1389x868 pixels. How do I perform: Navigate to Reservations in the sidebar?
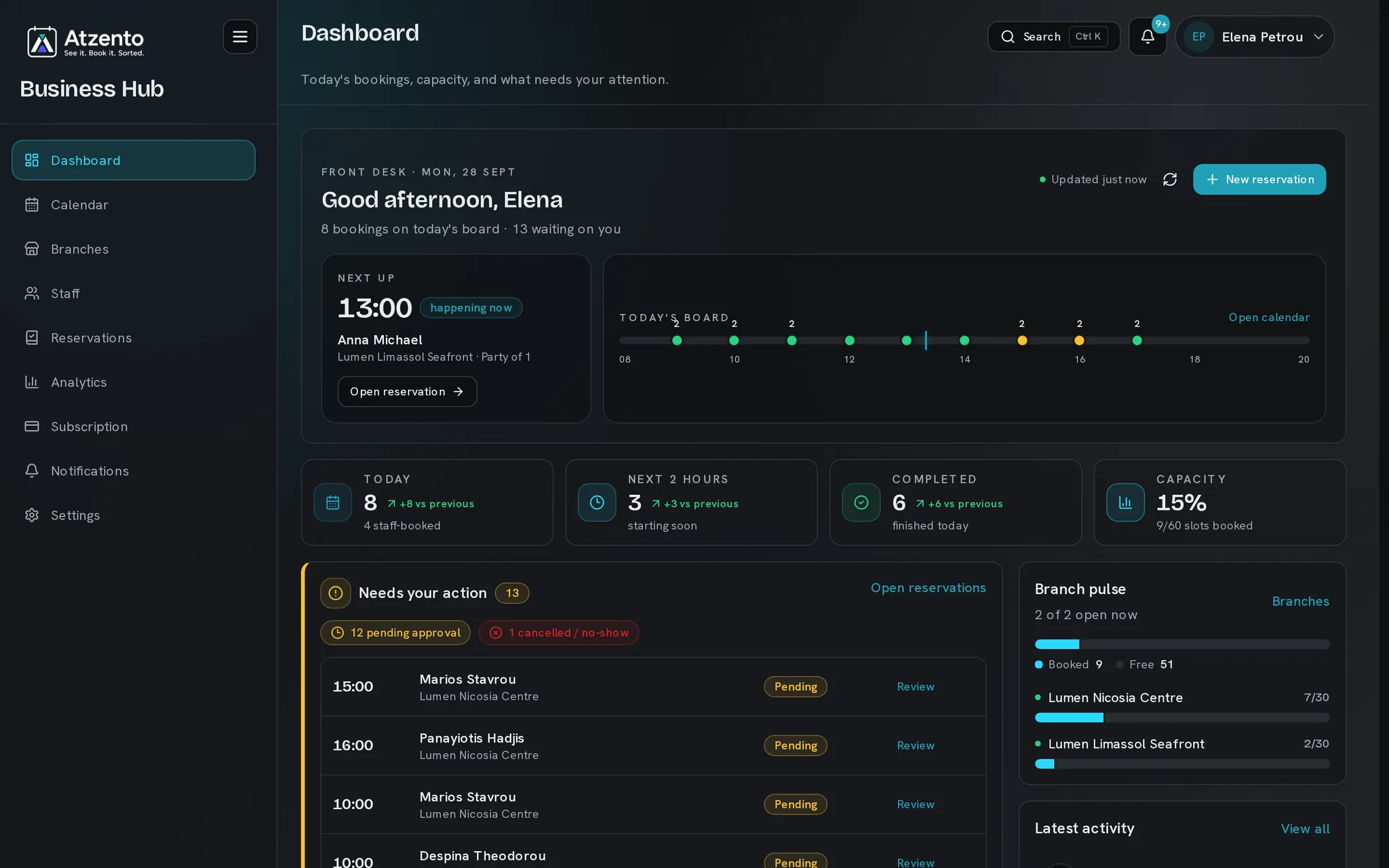point(134,338)
